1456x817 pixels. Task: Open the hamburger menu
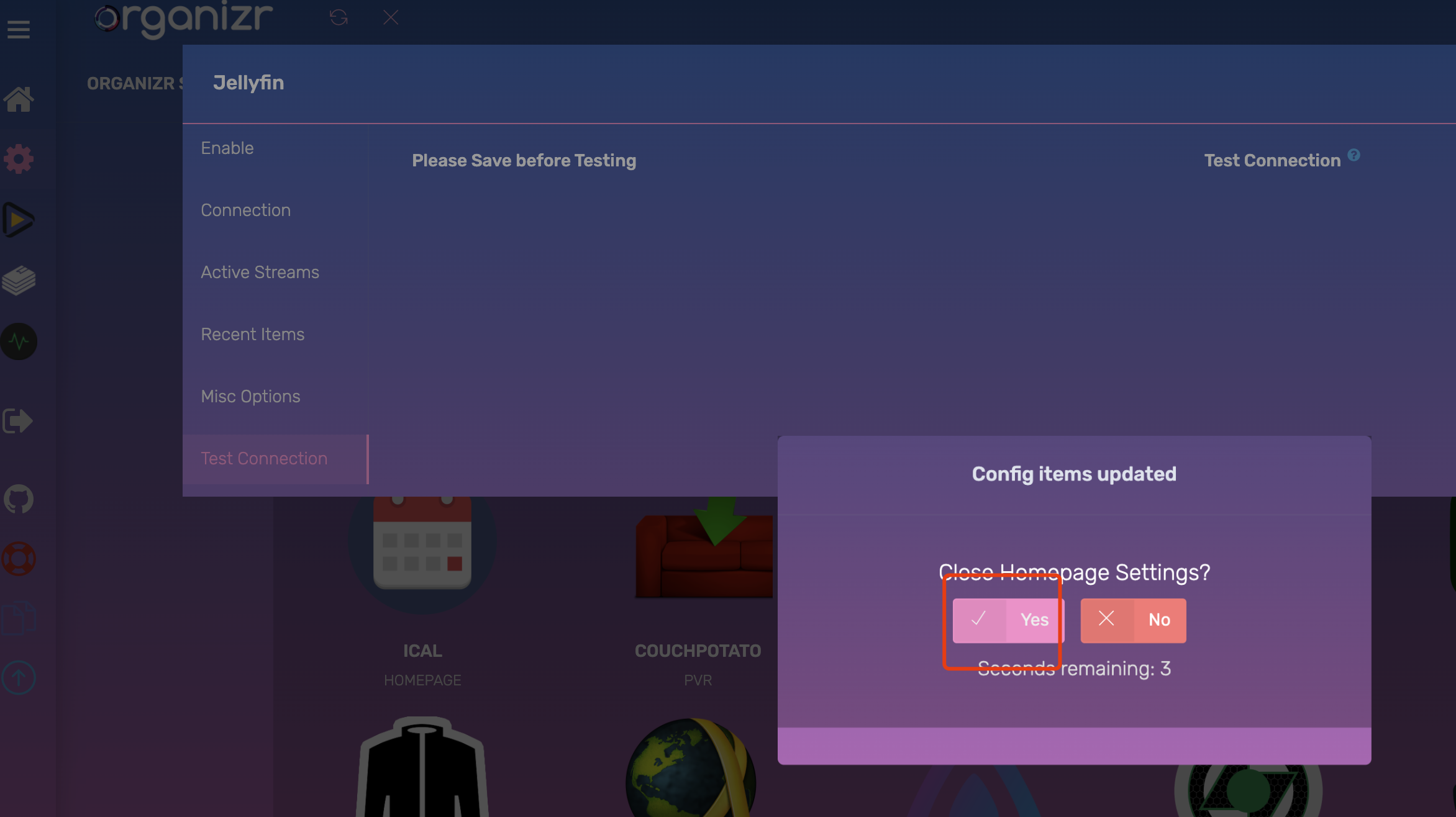19,29
